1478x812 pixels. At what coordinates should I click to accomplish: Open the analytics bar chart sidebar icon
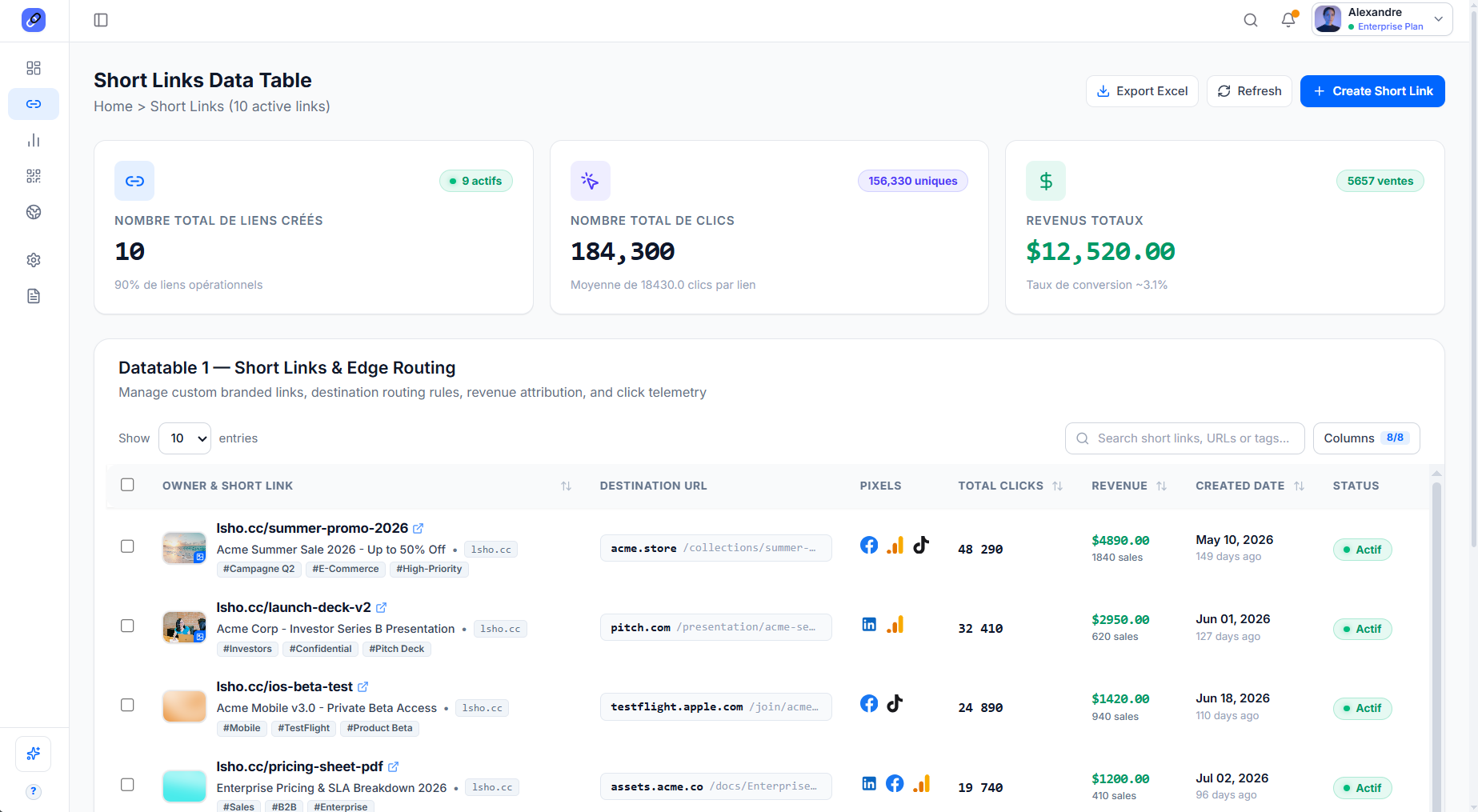pos(34,140)
